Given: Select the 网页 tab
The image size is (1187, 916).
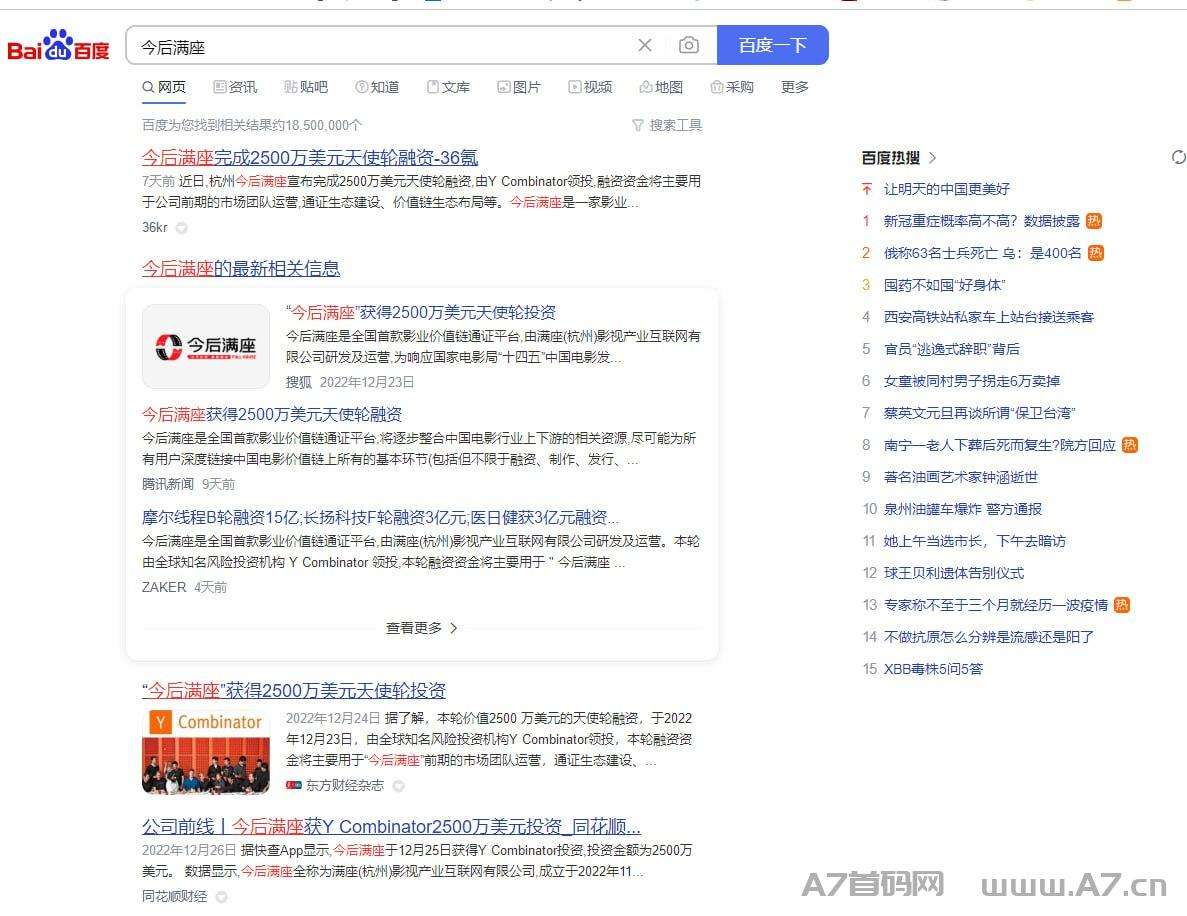Looking at the screenshot, I should [164, 88].
